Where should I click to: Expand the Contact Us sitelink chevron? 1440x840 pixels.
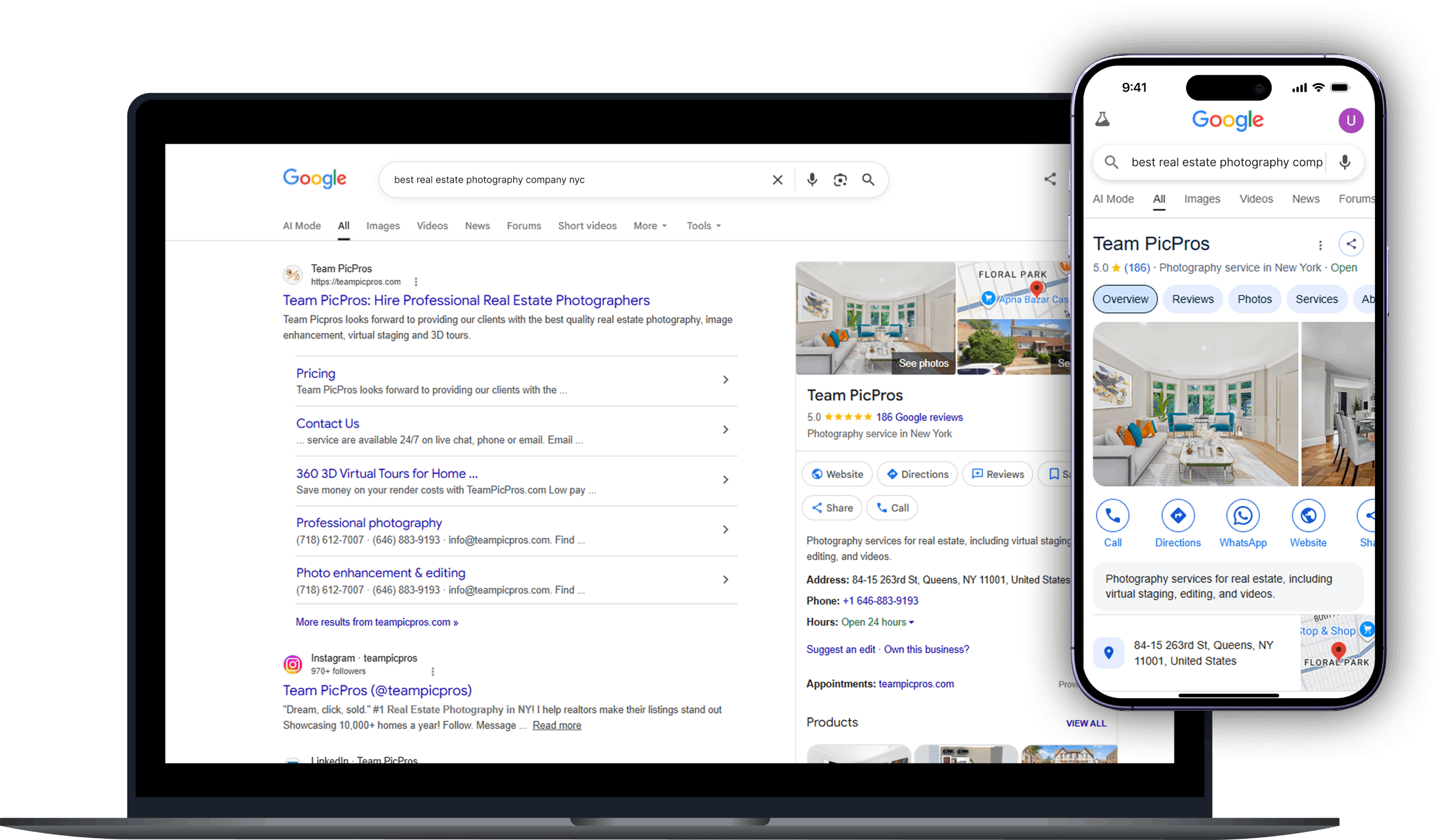tap(726, 430)
